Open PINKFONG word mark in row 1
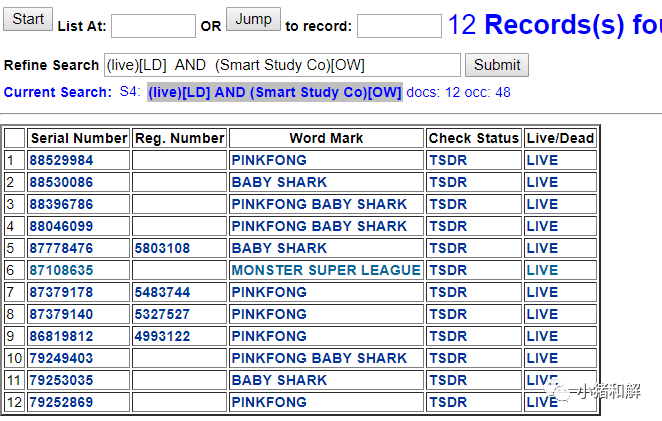 coord(269,160)
